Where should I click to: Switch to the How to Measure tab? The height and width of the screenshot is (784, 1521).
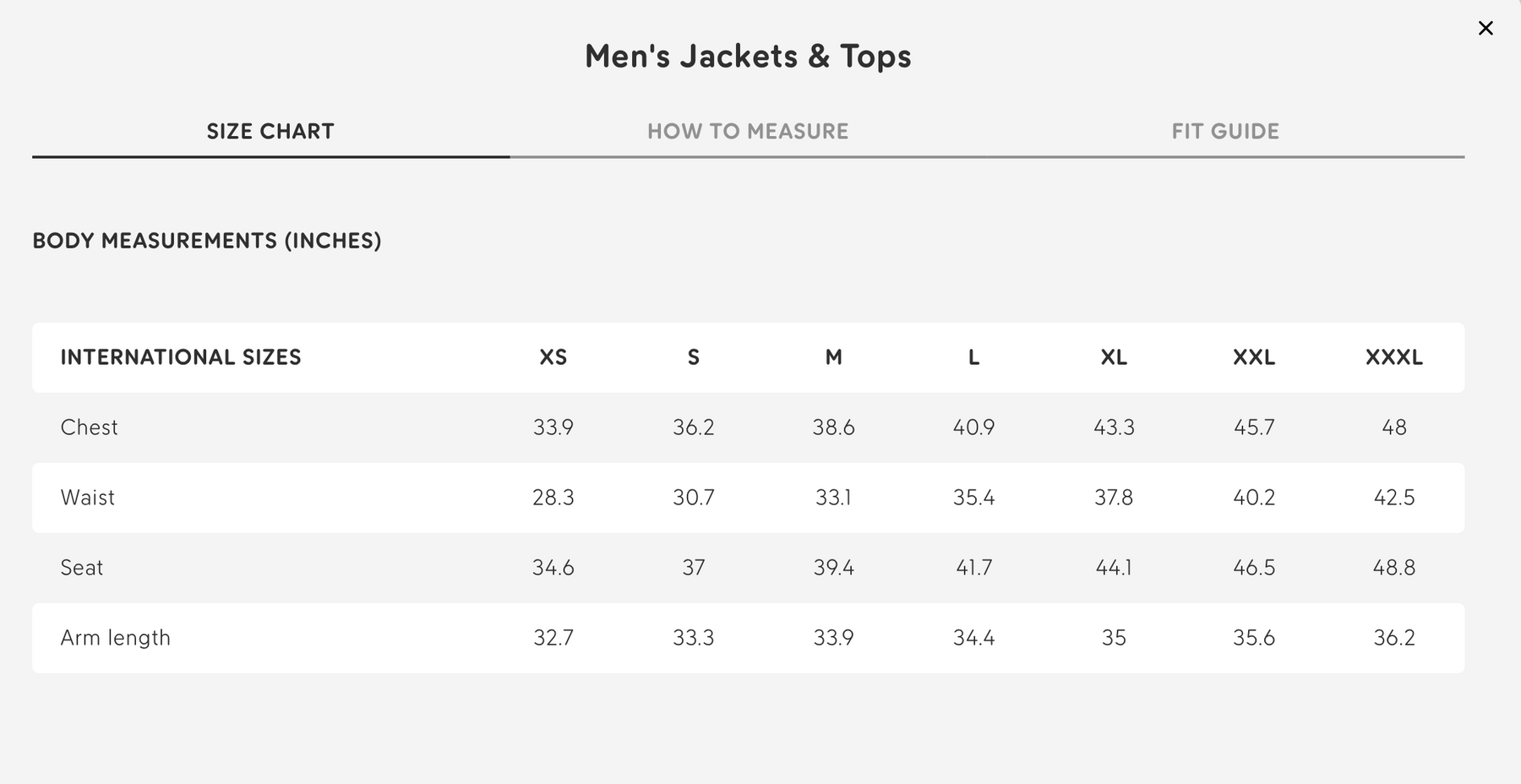click(x=748, y=132)
